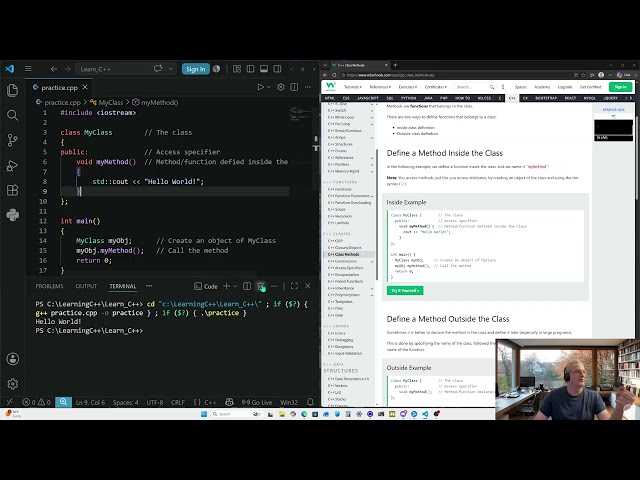Open the remote window indicator in the status bar

[x=10, y=402]
